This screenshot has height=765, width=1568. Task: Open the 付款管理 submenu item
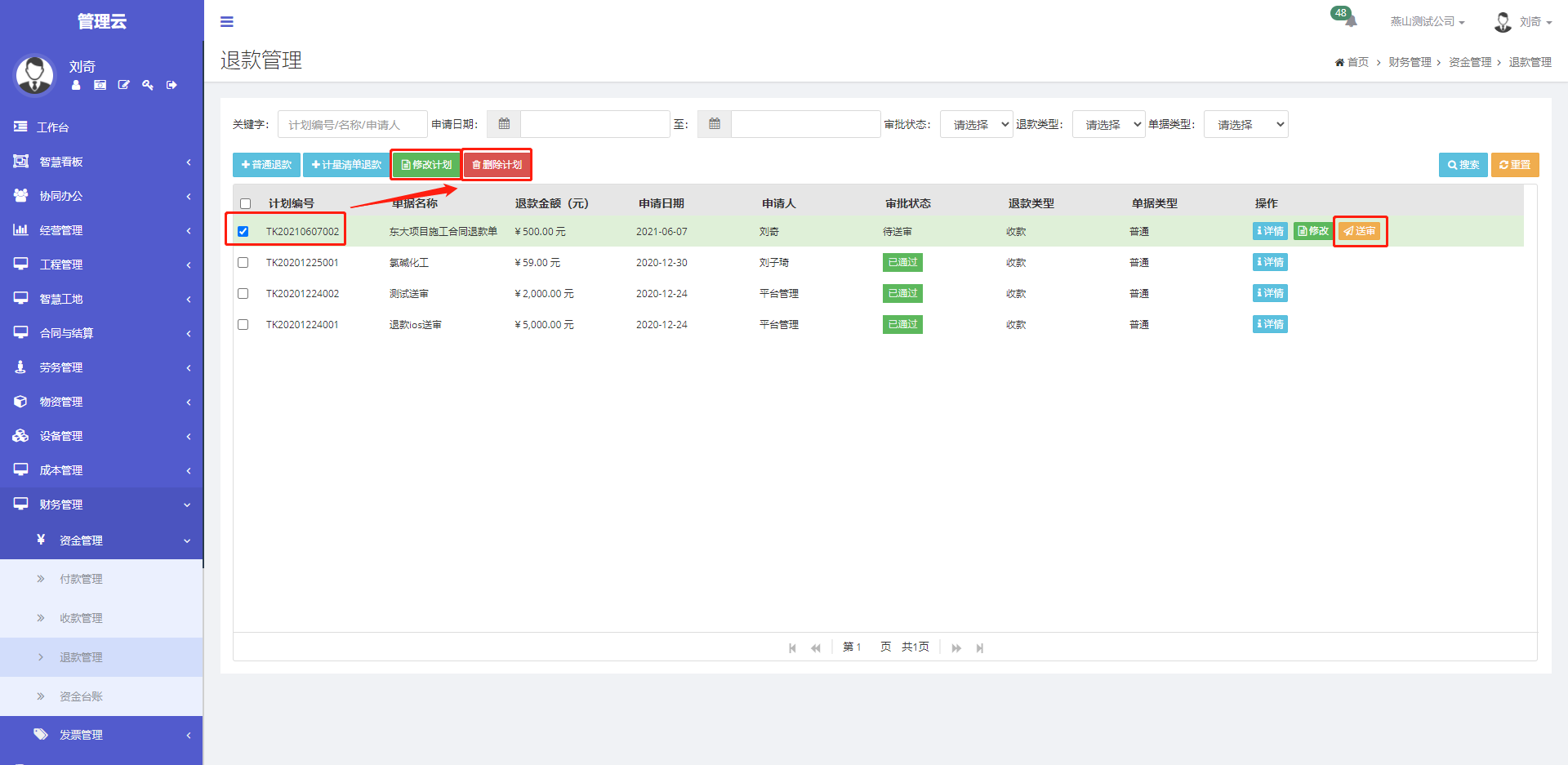point(101,579)
